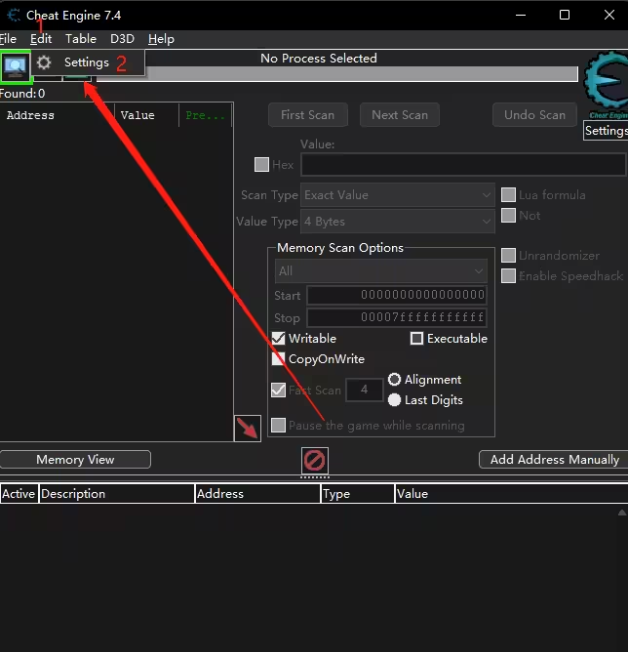Image resolution: width=629 pixels, height=652 pixels.
Task: Click the First Scan button
Action: coord(308,115)
